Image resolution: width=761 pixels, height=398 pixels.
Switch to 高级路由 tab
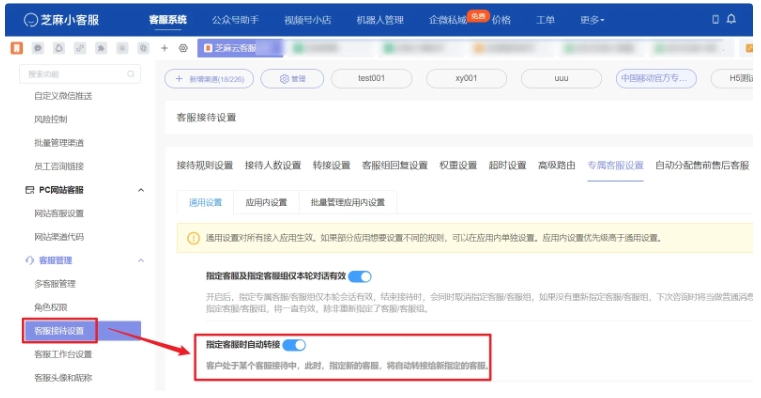click(x=557, y=166)
